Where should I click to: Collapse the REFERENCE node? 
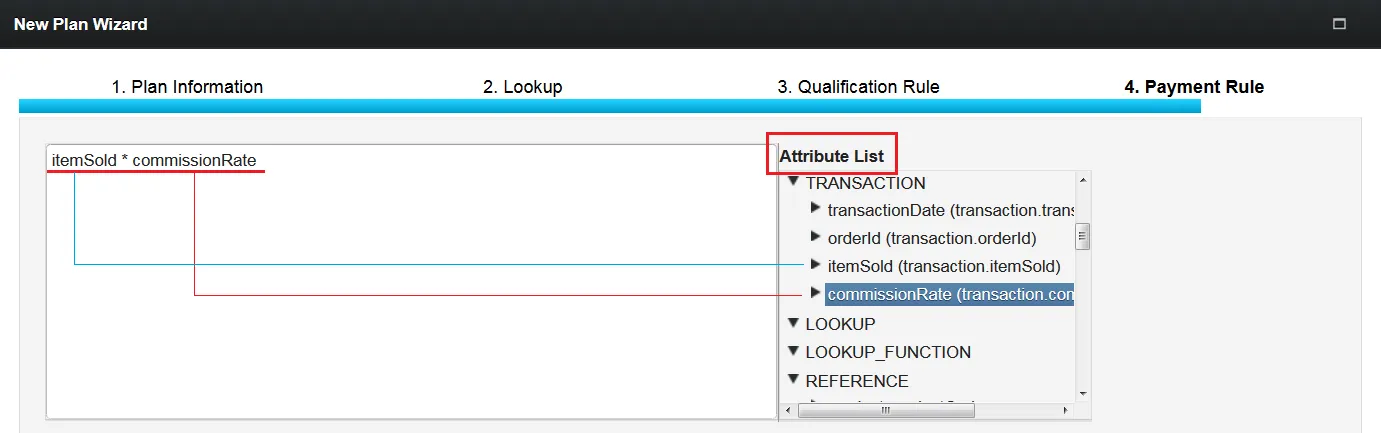[793, 380]
